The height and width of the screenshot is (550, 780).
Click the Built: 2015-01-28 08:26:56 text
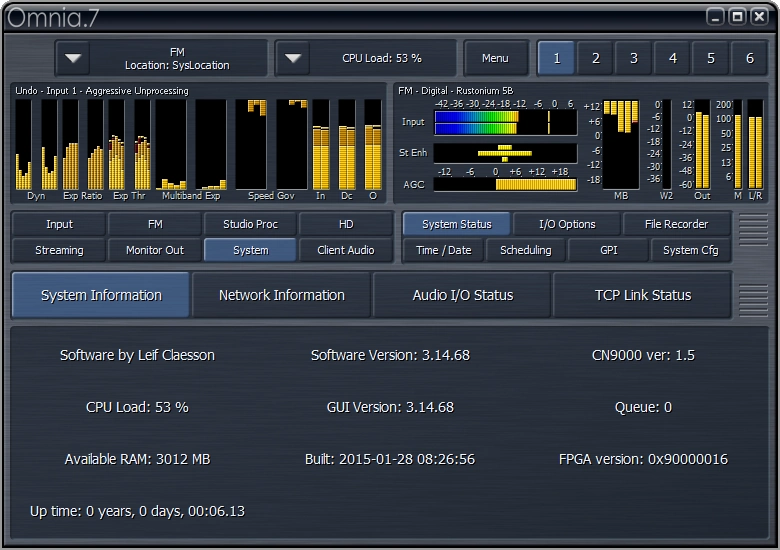390,459
